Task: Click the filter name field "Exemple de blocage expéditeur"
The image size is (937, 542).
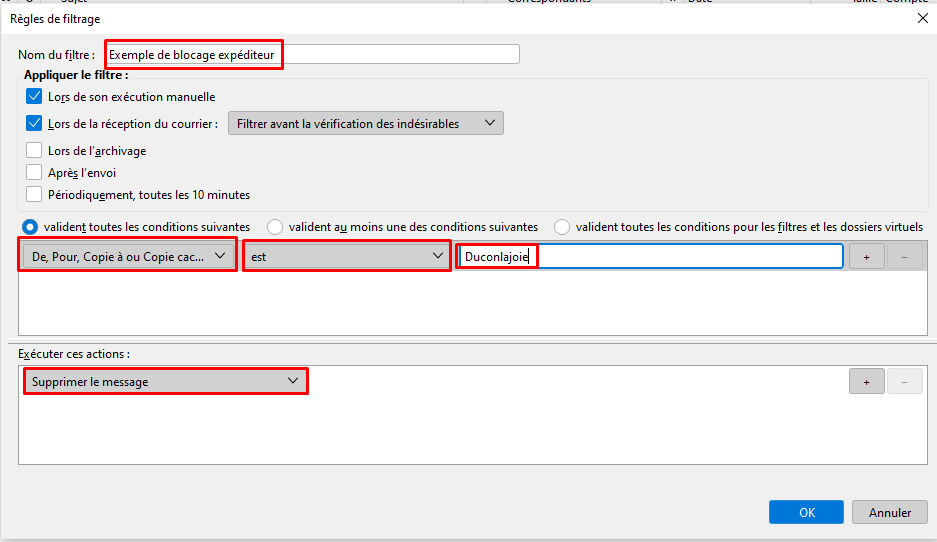Action: point(312,54)
